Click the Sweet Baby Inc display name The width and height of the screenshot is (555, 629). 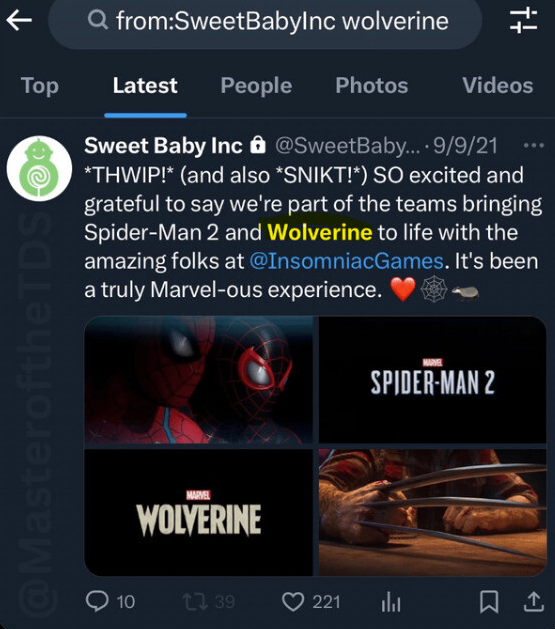pyautogui.click(x=163, y=145)
